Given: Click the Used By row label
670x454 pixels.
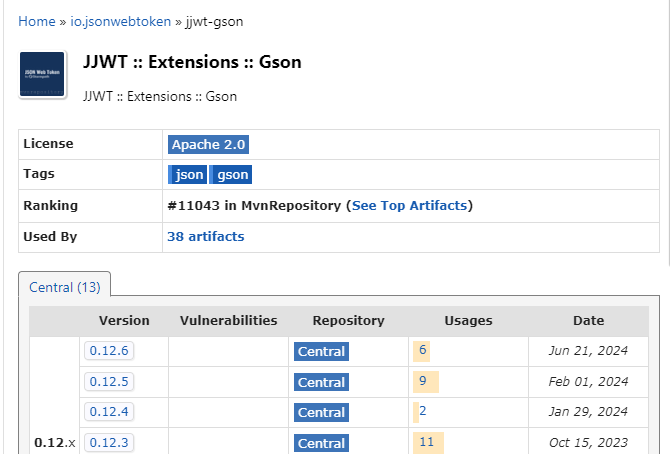Looking at the screenshot, I should pyautogui.click(x=50, y=236).
